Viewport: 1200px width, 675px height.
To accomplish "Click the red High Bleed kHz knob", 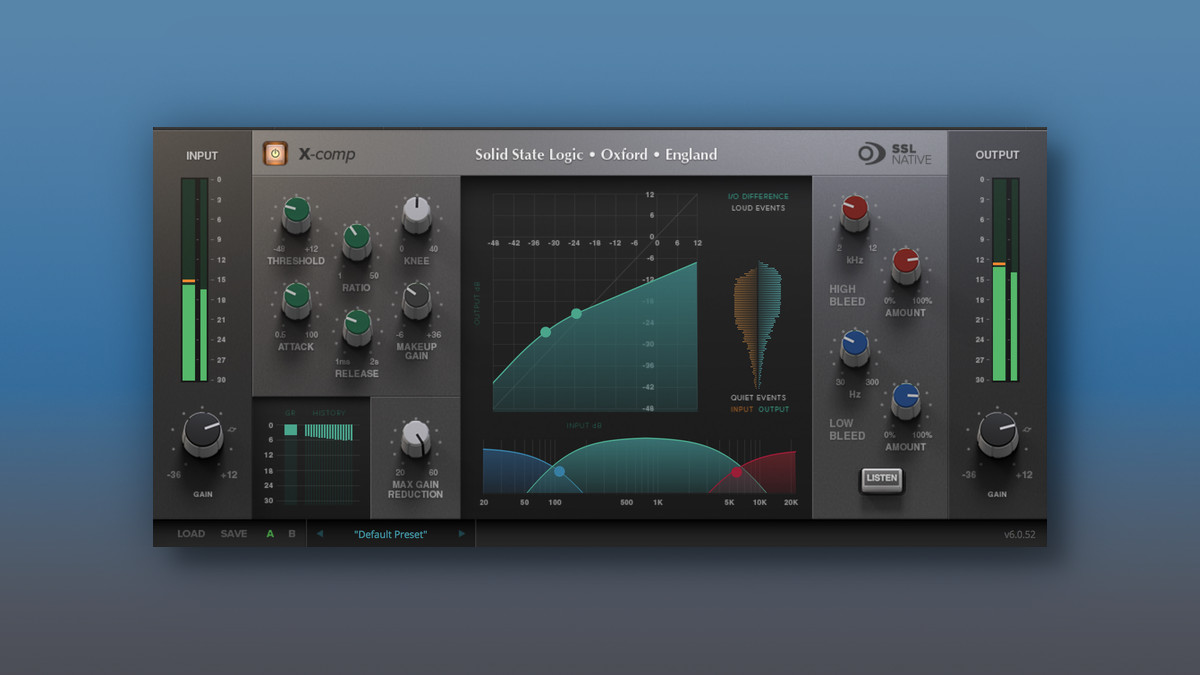I will pyautogui.click(x=854, y=210).
